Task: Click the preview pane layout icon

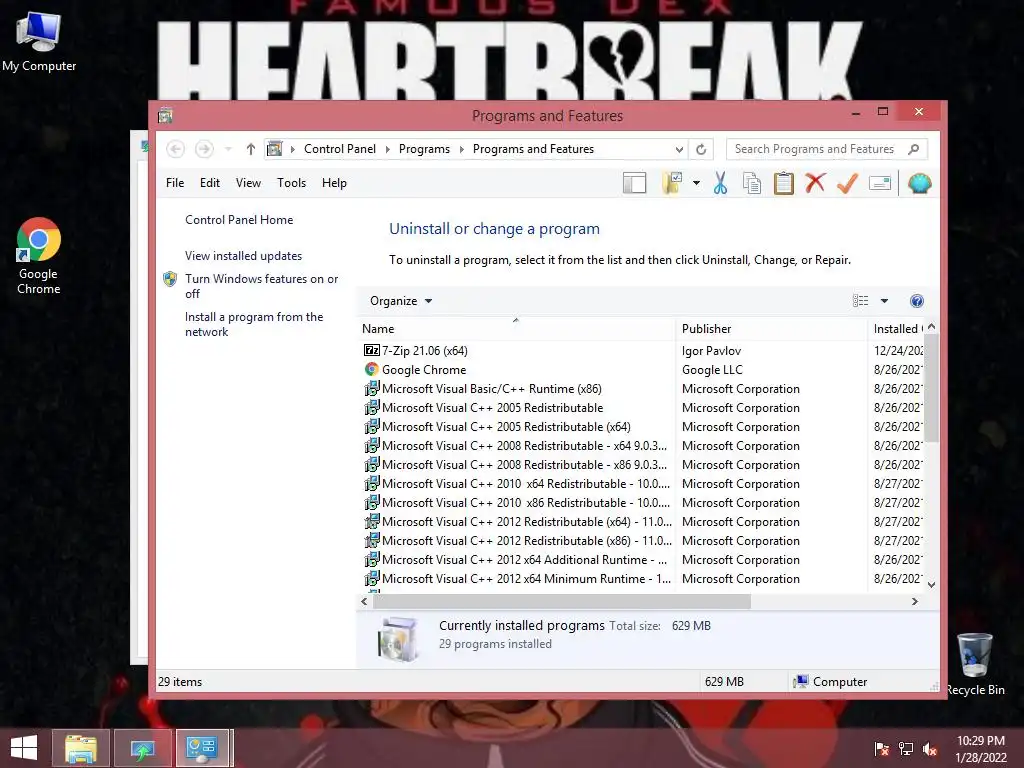Action: click(634, 184)
